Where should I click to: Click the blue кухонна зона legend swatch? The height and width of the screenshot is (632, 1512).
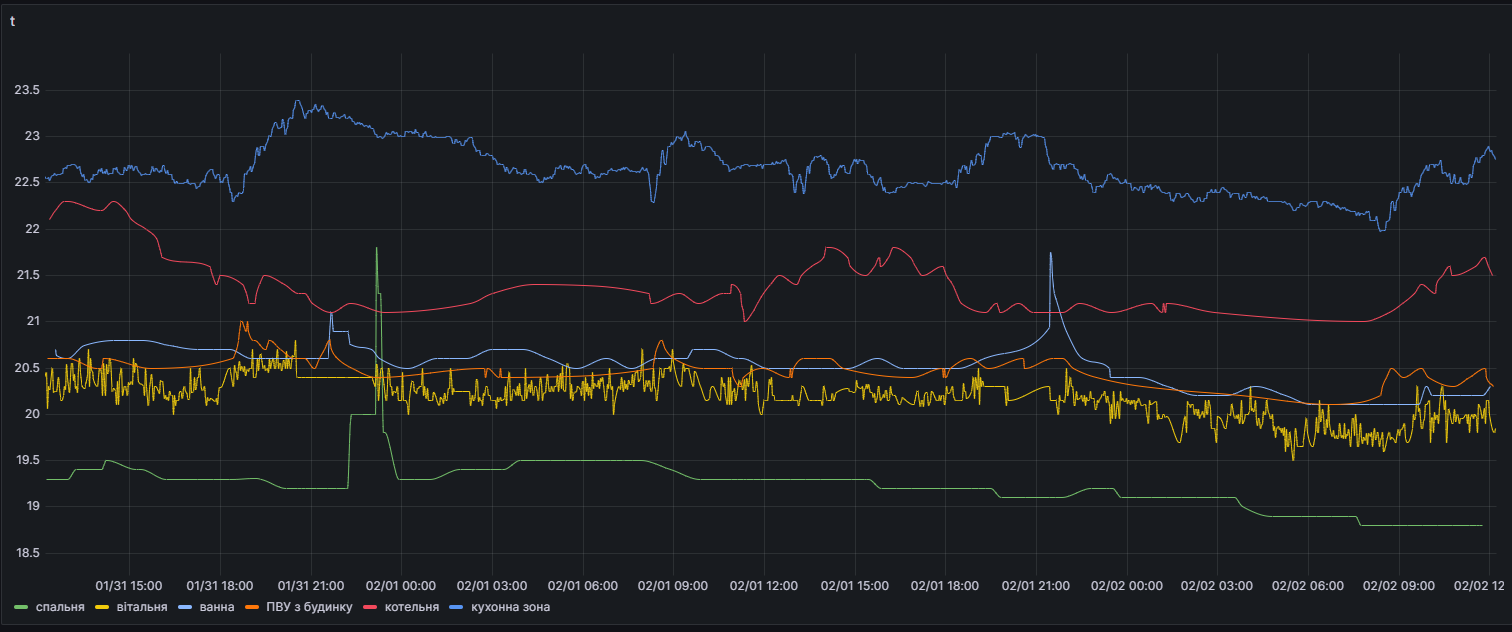(458, 607)
